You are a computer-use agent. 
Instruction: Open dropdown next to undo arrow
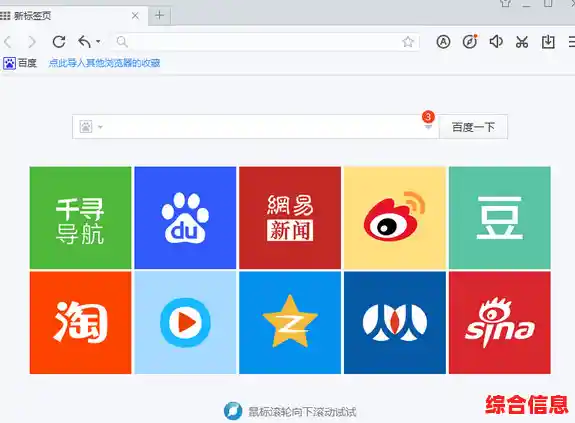pos(98,42)
